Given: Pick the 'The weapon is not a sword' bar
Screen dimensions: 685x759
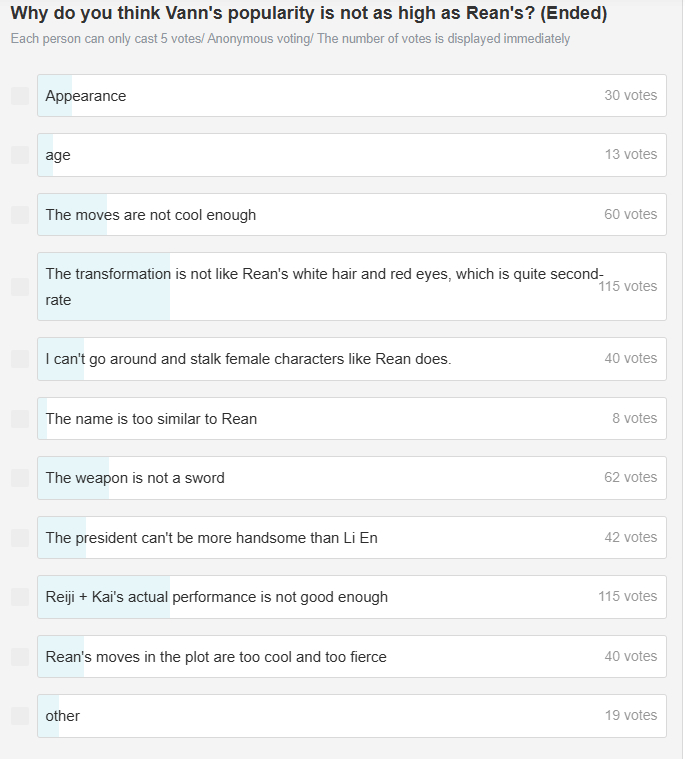Looking at the screenshot, I should tap(351, 478).
